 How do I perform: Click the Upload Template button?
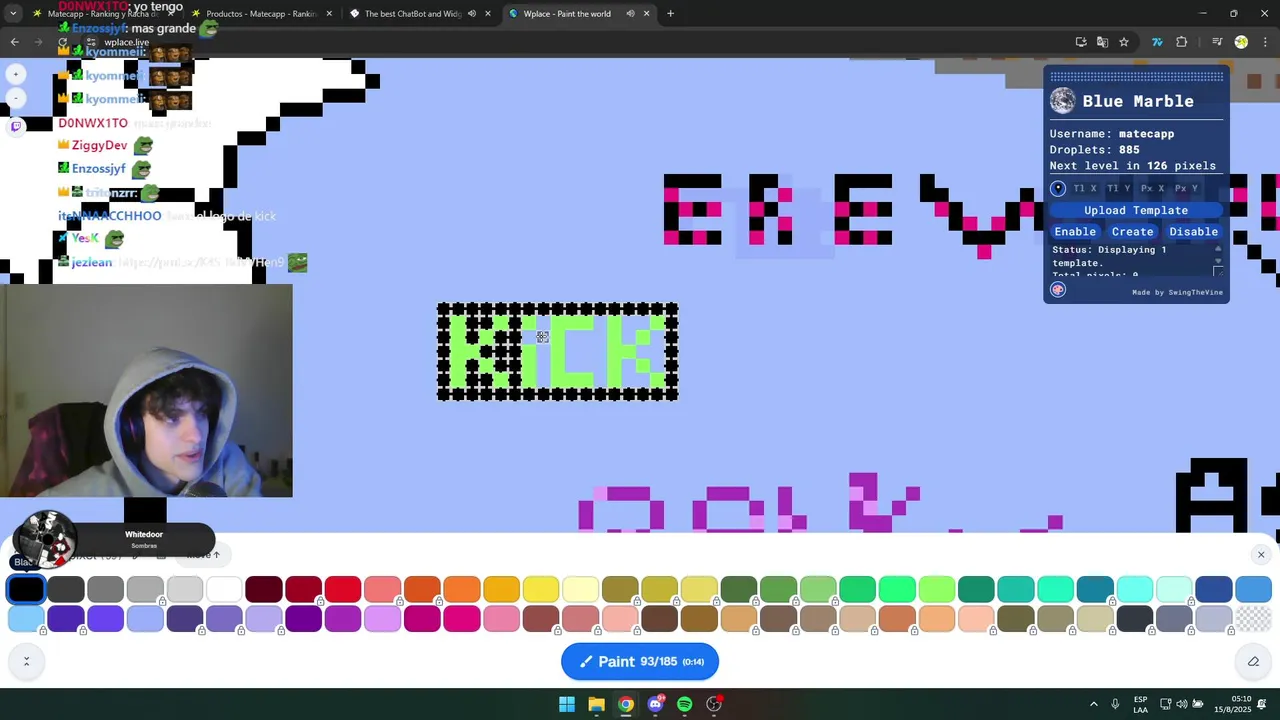point(1136,210)
